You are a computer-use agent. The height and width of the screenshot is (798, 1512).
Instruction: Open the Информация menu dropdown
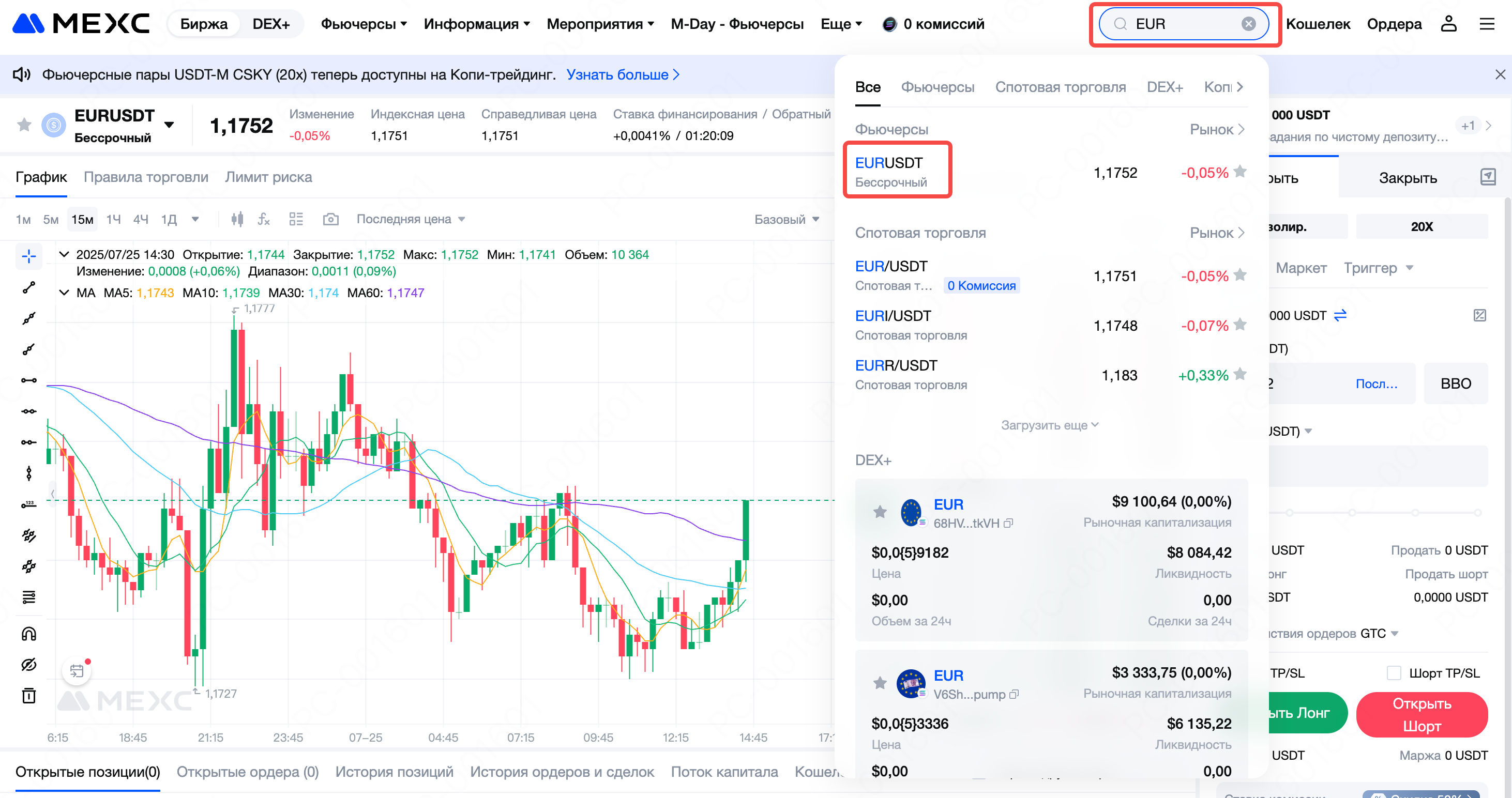tap(477, 24)
